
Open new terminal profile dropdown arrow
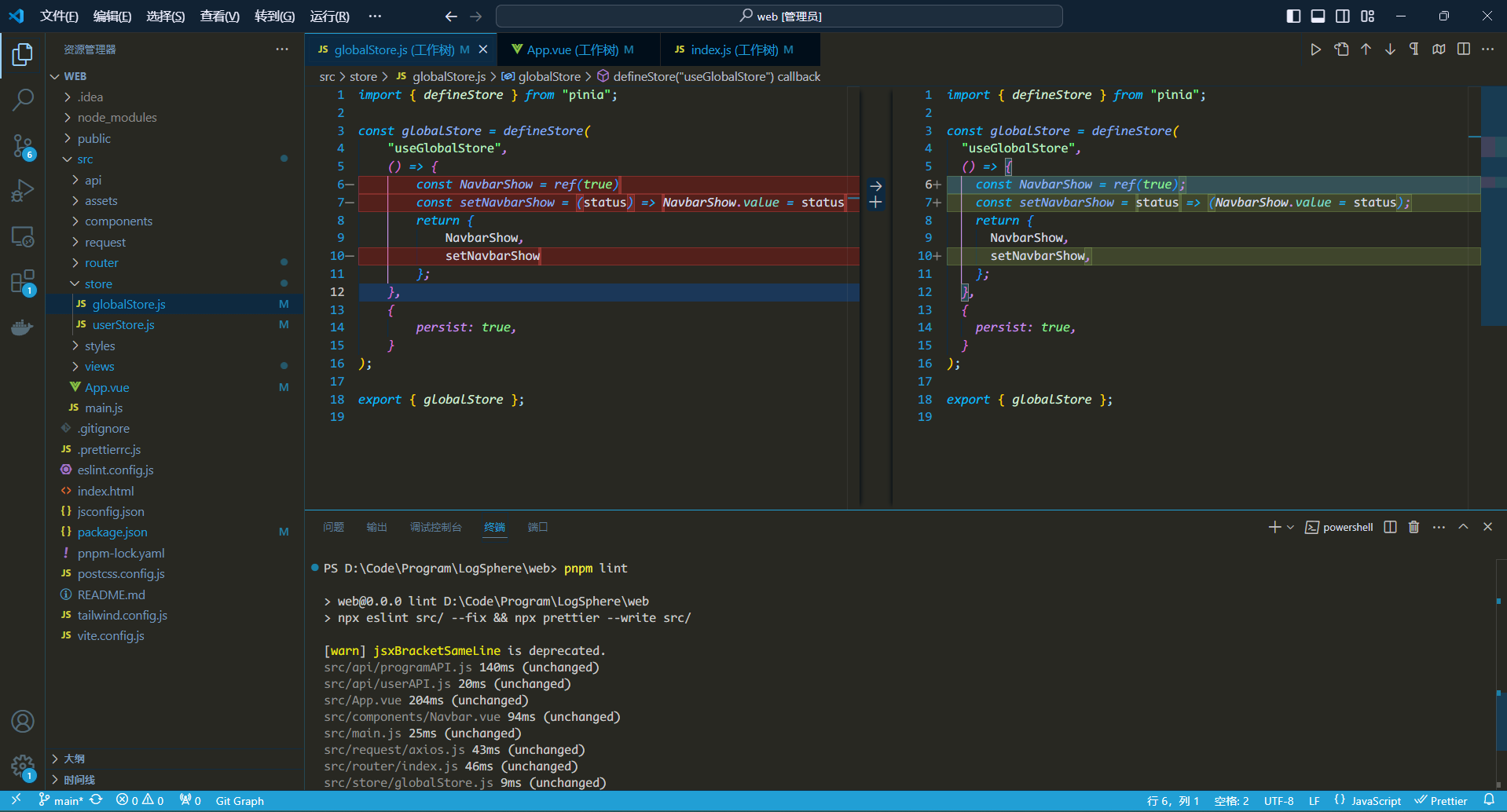[1290, 527]
